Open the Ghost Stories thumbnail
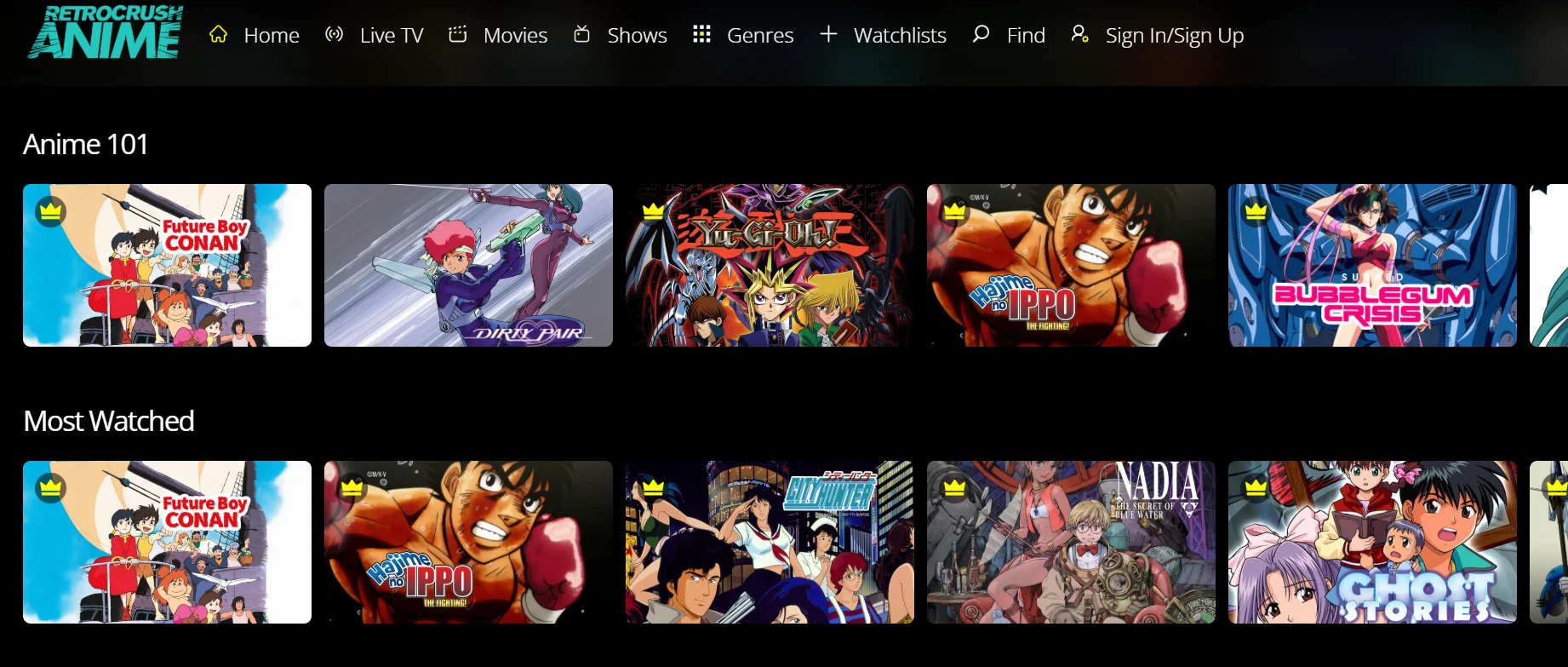 point(1372,542)
